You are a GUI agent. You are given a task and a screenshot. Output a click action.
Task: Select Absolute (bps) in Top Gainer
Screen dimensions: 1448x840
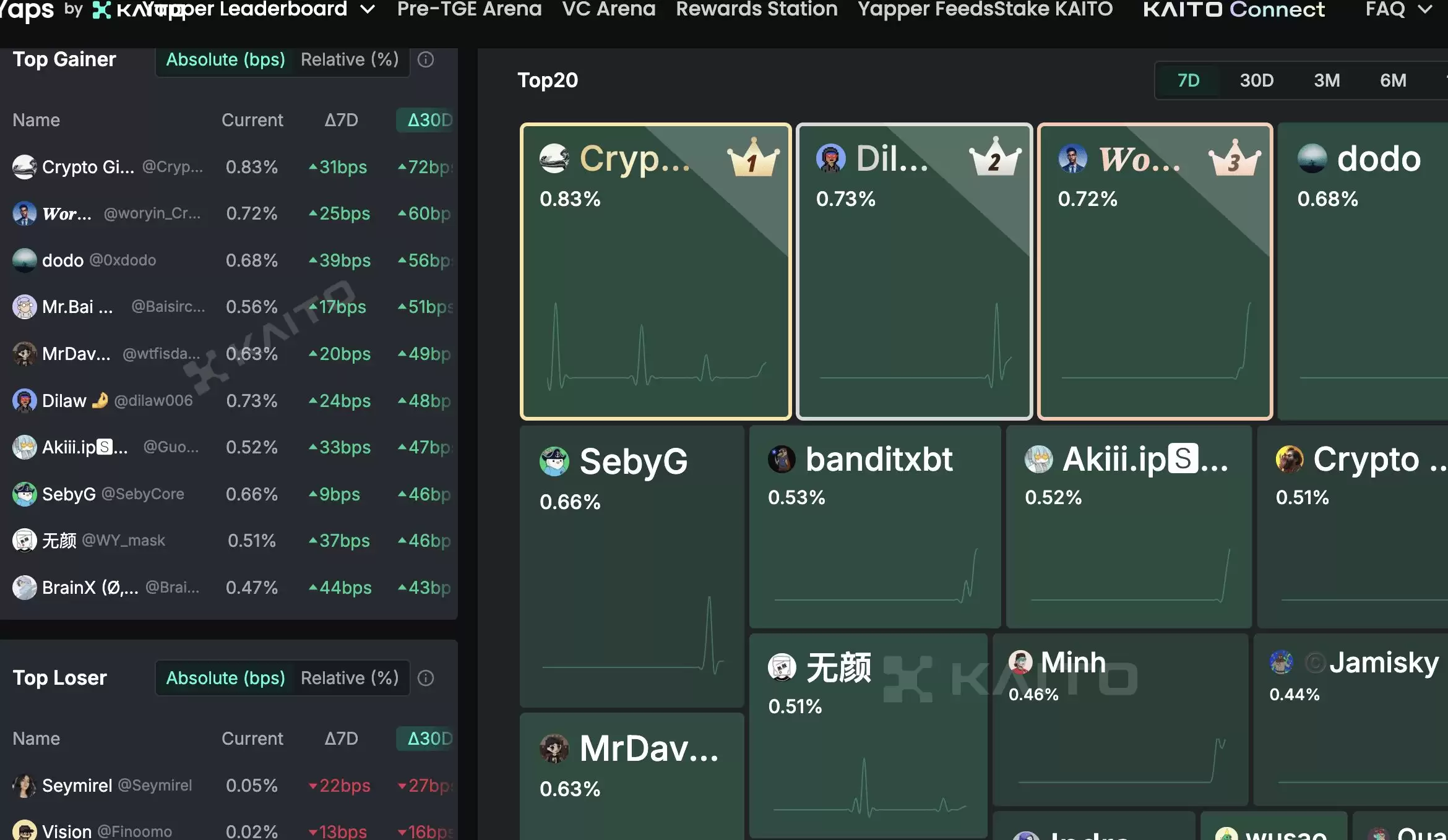click(225, 59)
